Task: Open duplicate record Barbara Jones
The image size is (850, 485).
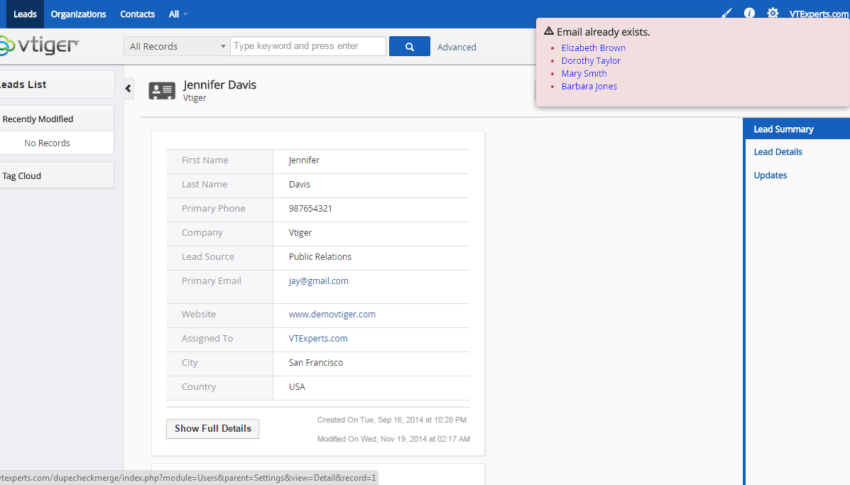Action: [589, 86]
